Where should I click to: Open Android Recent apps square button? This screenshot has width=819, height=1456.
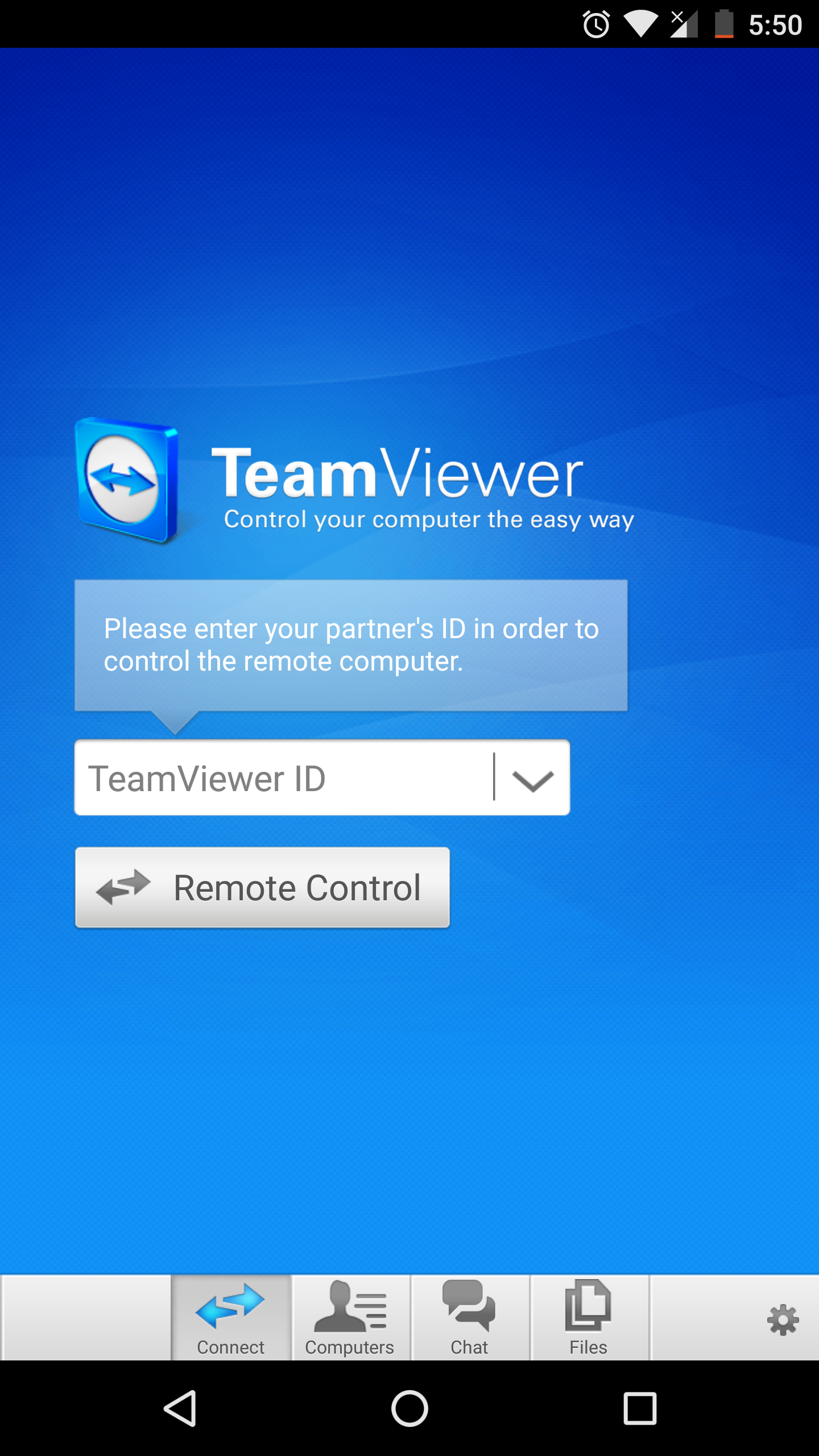pyautogui.click(x=640, y=1408)
